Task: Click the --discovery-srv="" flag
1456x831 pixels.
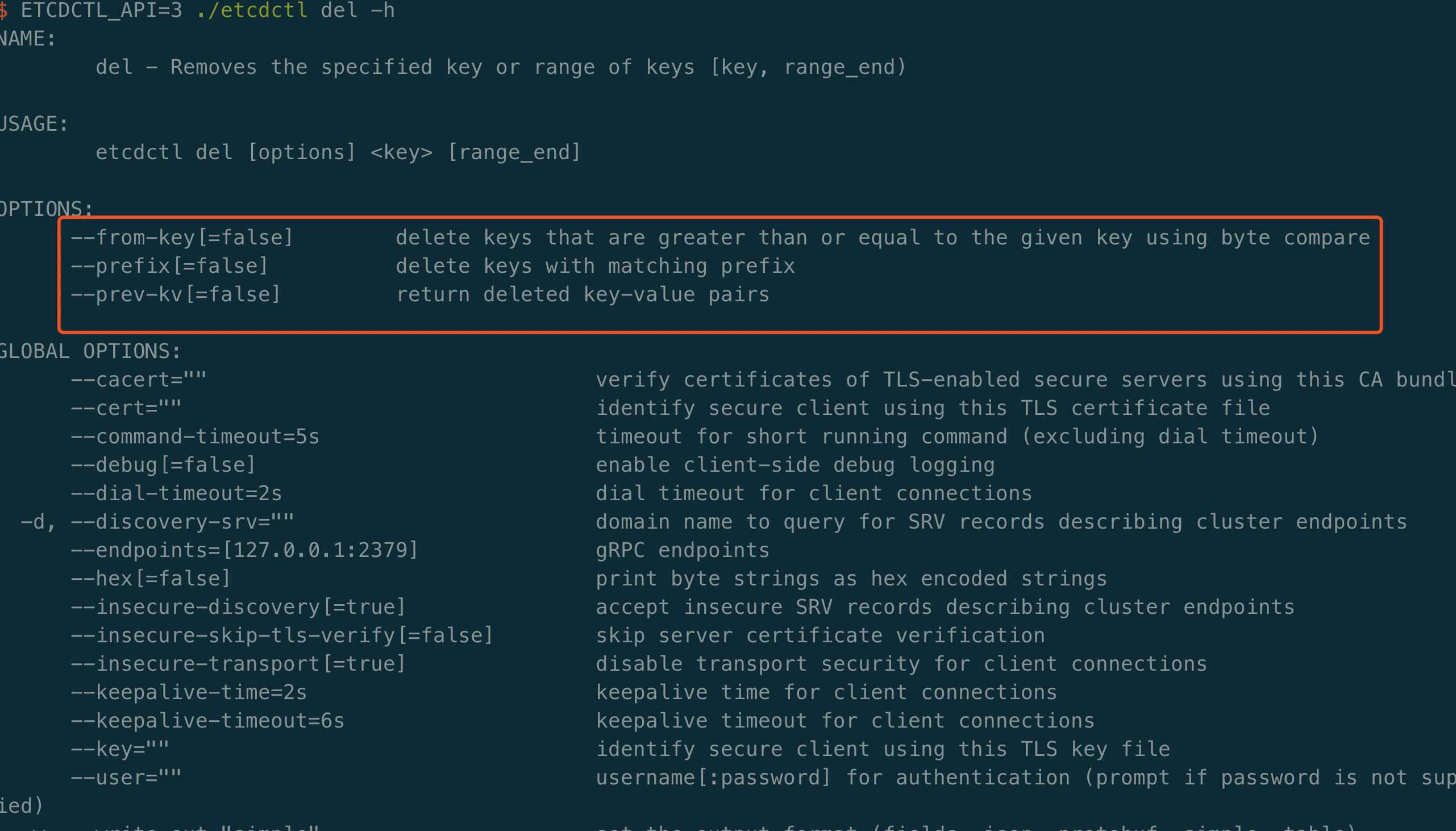Action: click(x=182, y=522)
